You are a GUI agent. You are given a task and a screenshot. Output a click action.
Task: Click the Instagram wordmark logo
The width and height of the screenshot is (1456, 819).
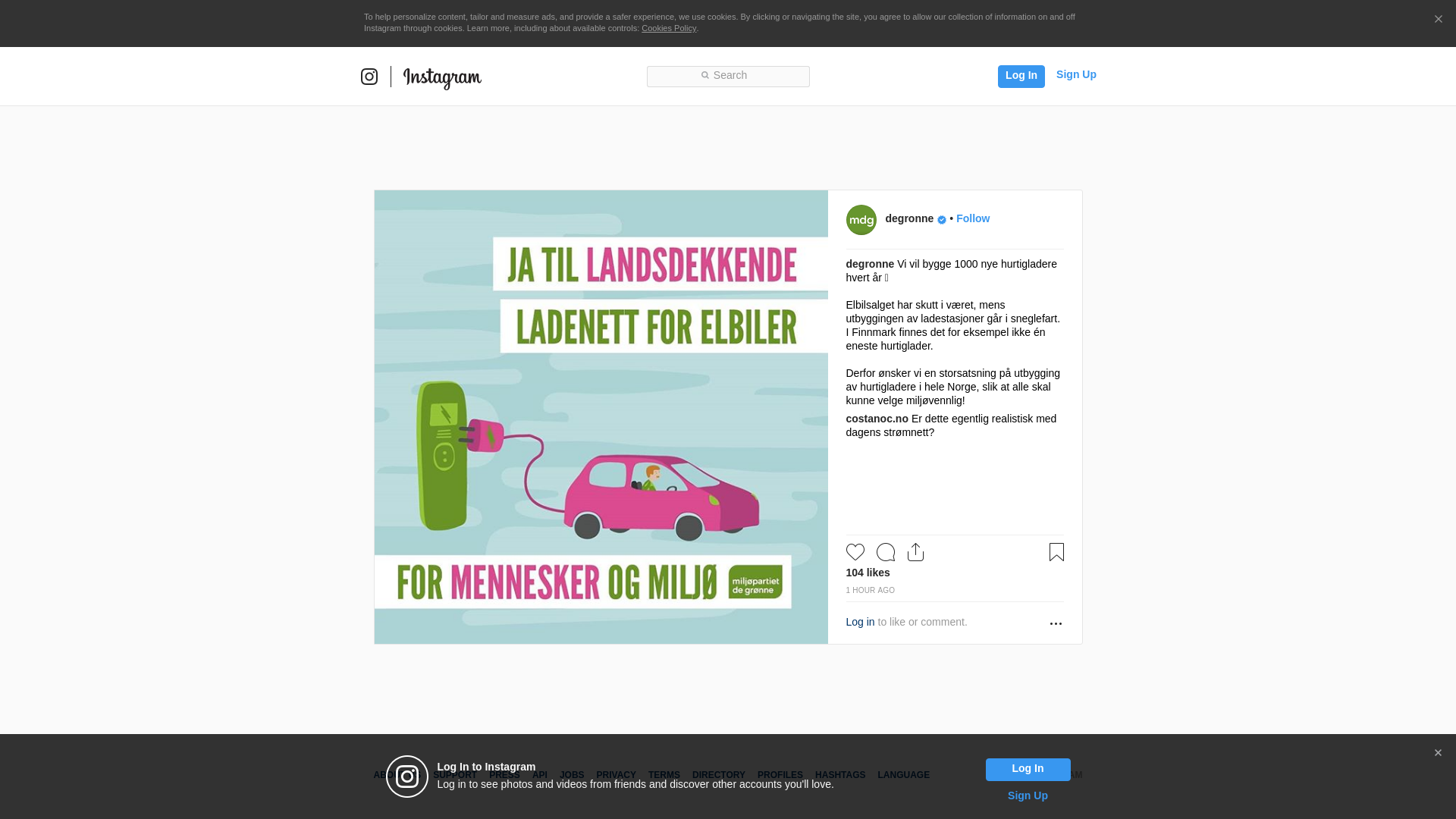[442, 77]
